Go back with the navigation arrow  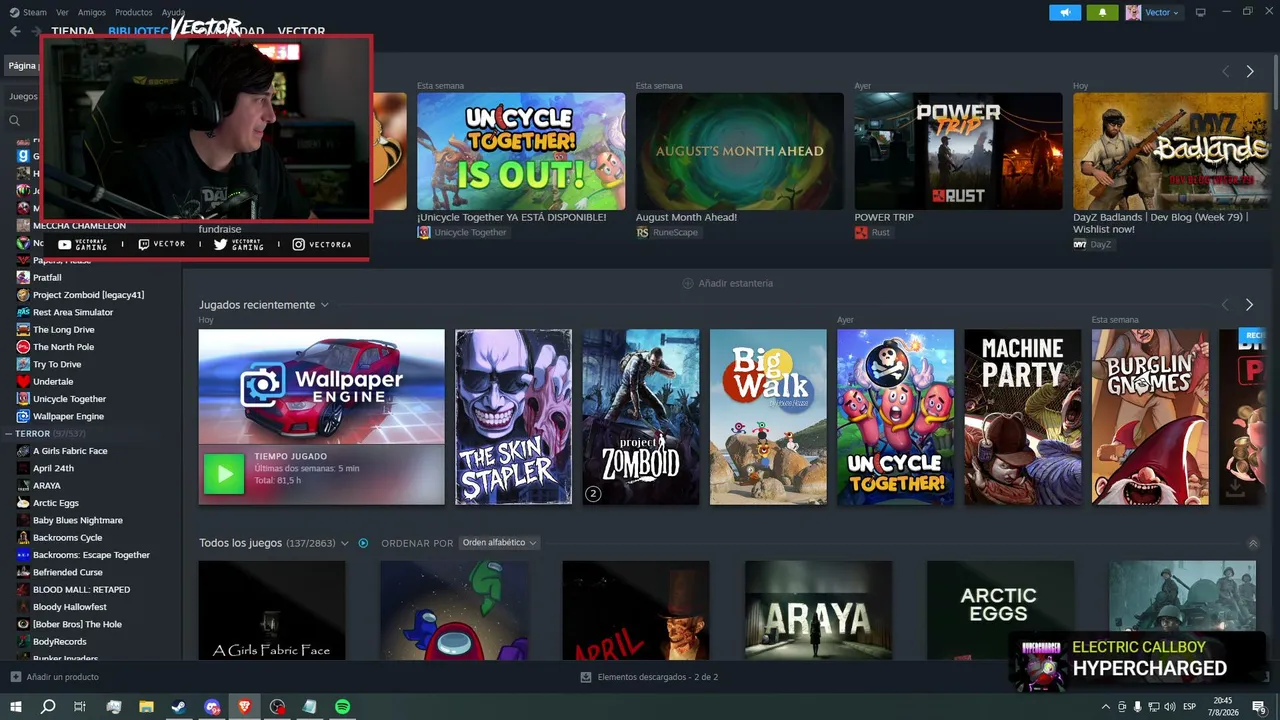pyautogui.click(x=15, y=31)
